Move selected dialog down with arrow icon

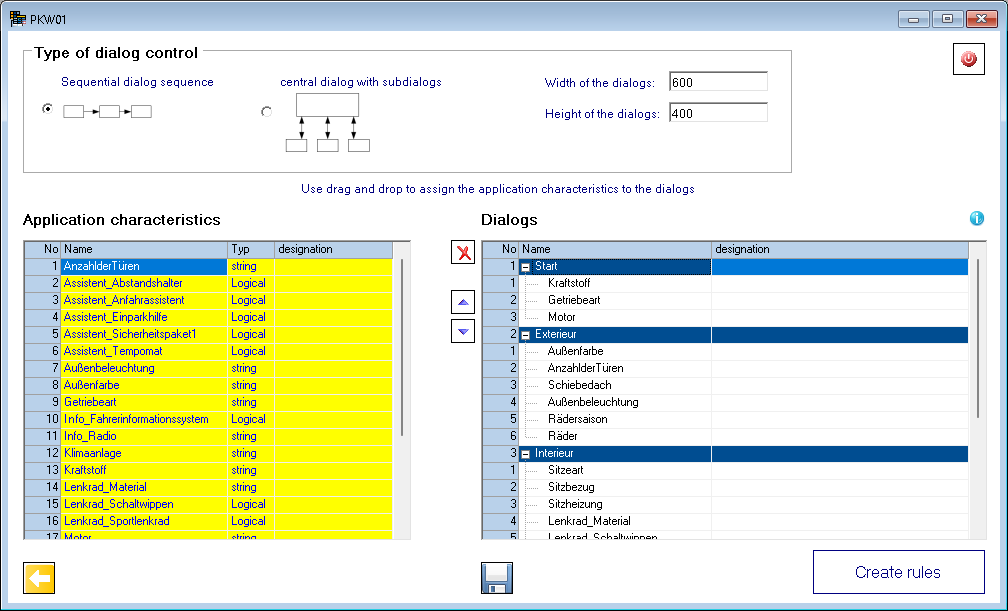pyautogui.click(x=463, y=331)
